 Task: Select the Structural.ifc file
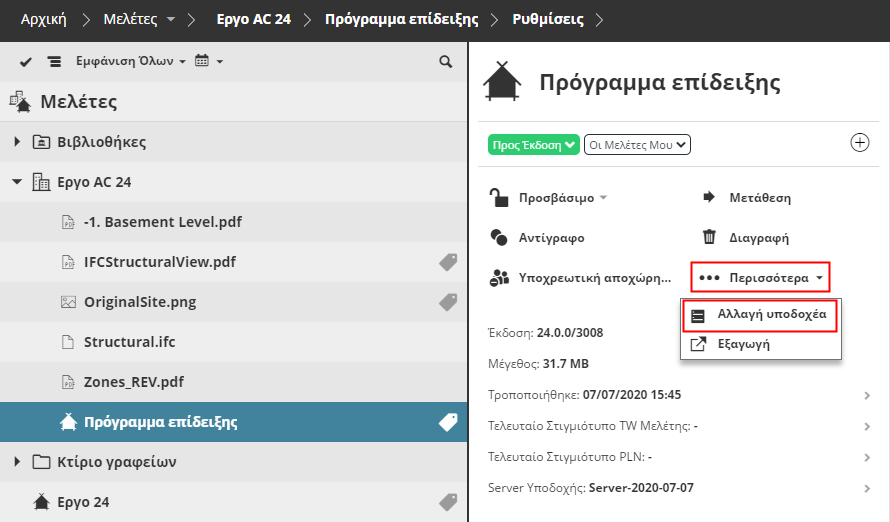(129, 342)
